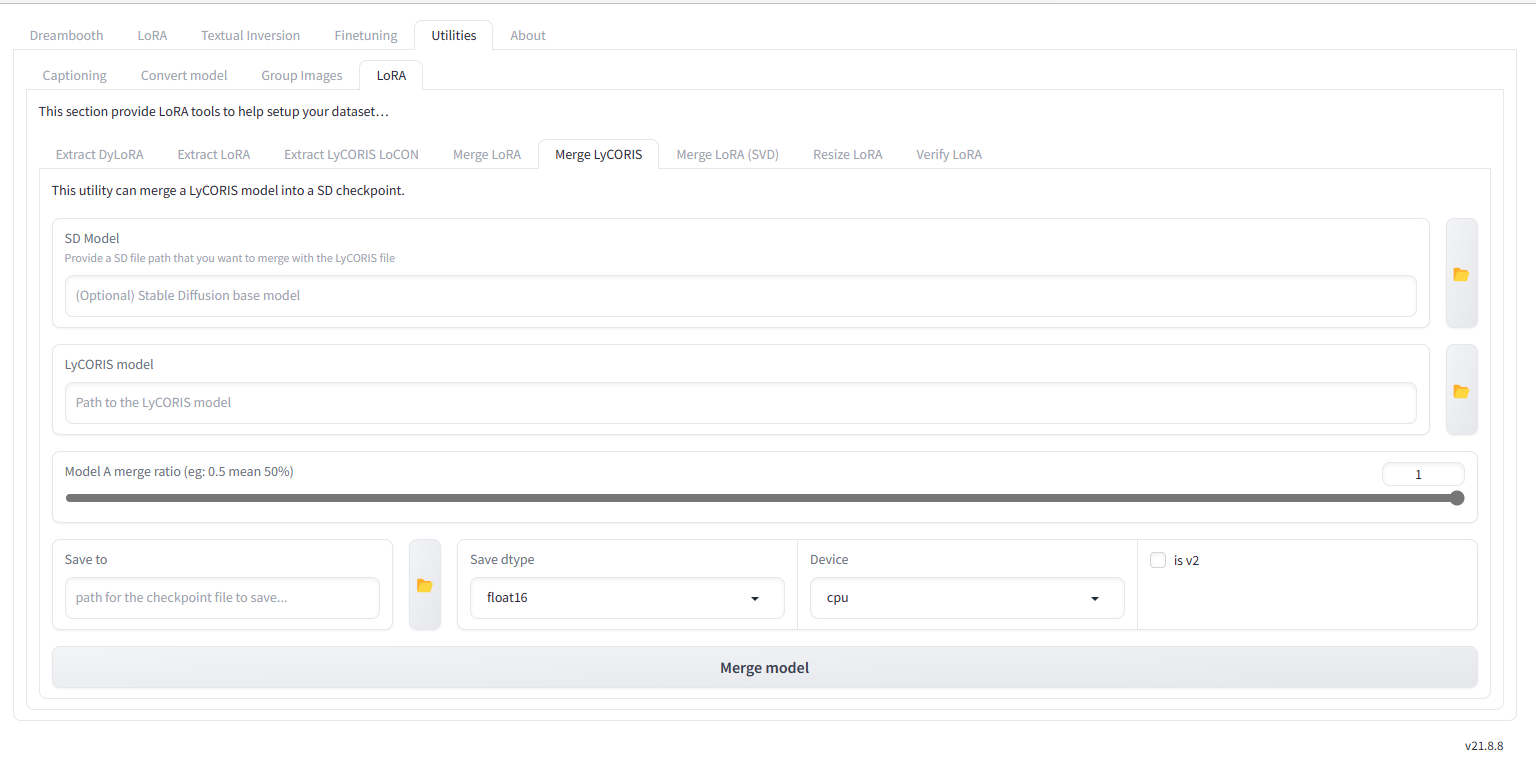Browse for the LyCORIS model file
Screen dimensions: 1536x769
1461,390
